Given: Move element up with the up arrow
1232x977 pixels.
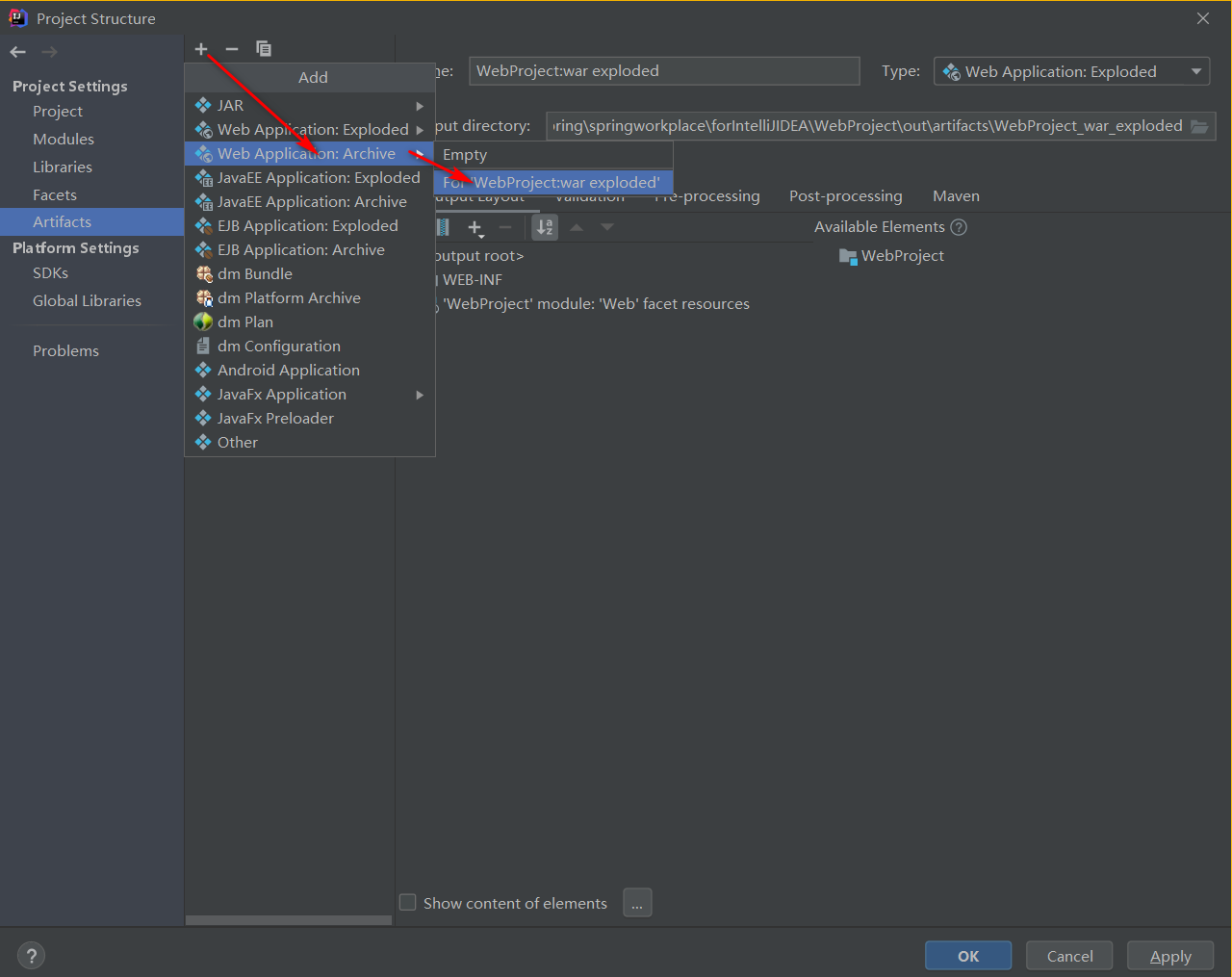Looking at the screenshot, I should coord(577,227).
